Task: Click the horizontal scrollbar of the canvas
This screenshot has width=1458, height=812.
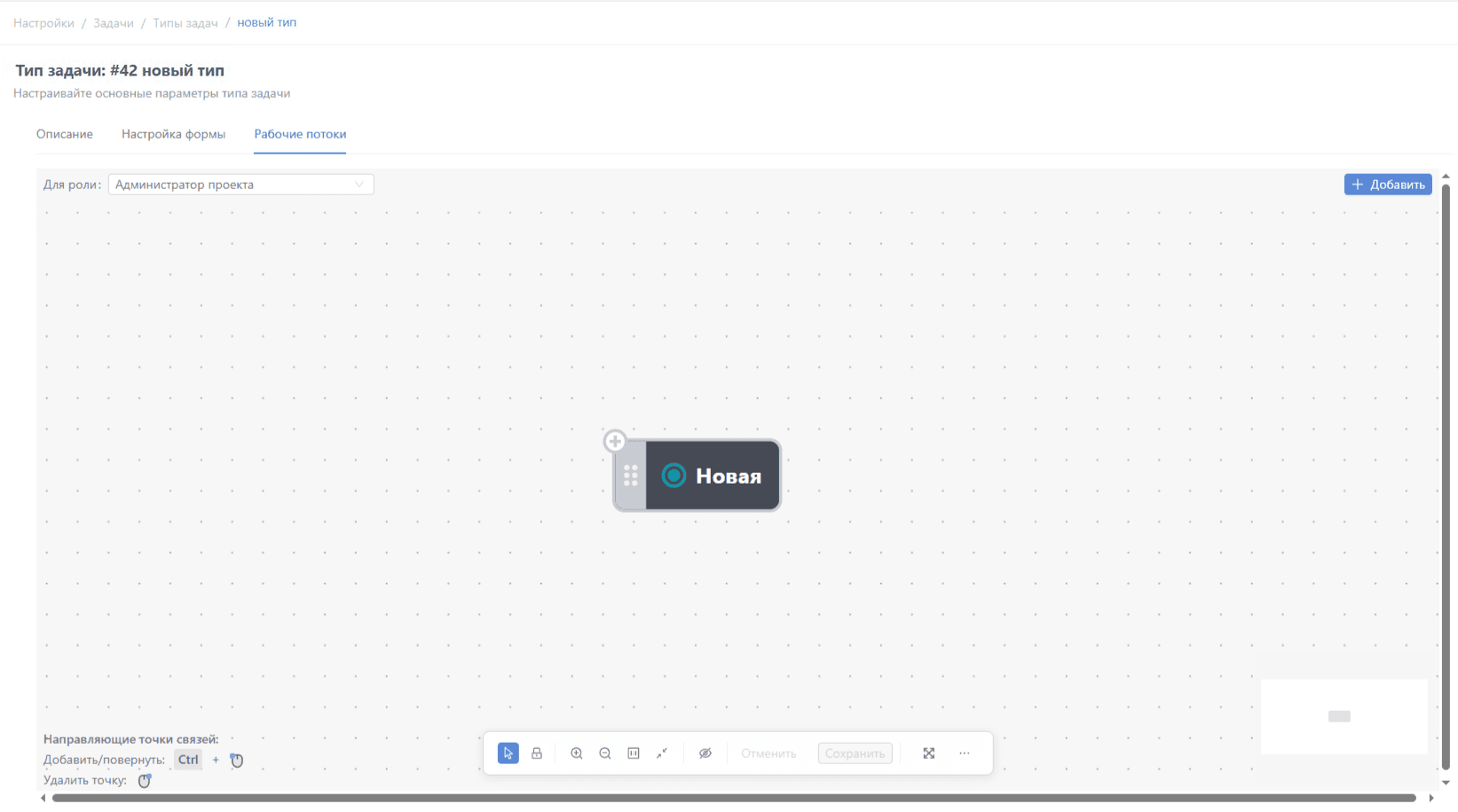Action: pyautogui.click(x=734, y=798)
